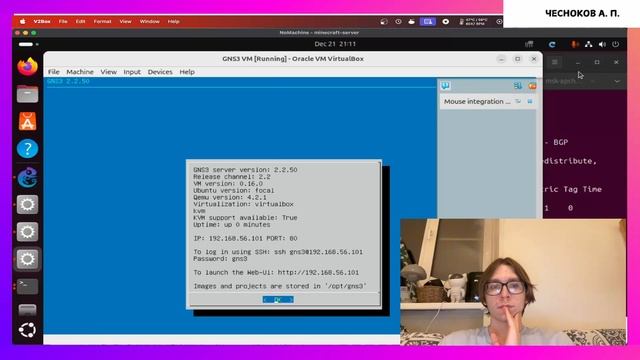This screenshot has height=360, width=640.
Task: Click the 'Qemu version: 4.2.1' line
Action: pos(230,198)
